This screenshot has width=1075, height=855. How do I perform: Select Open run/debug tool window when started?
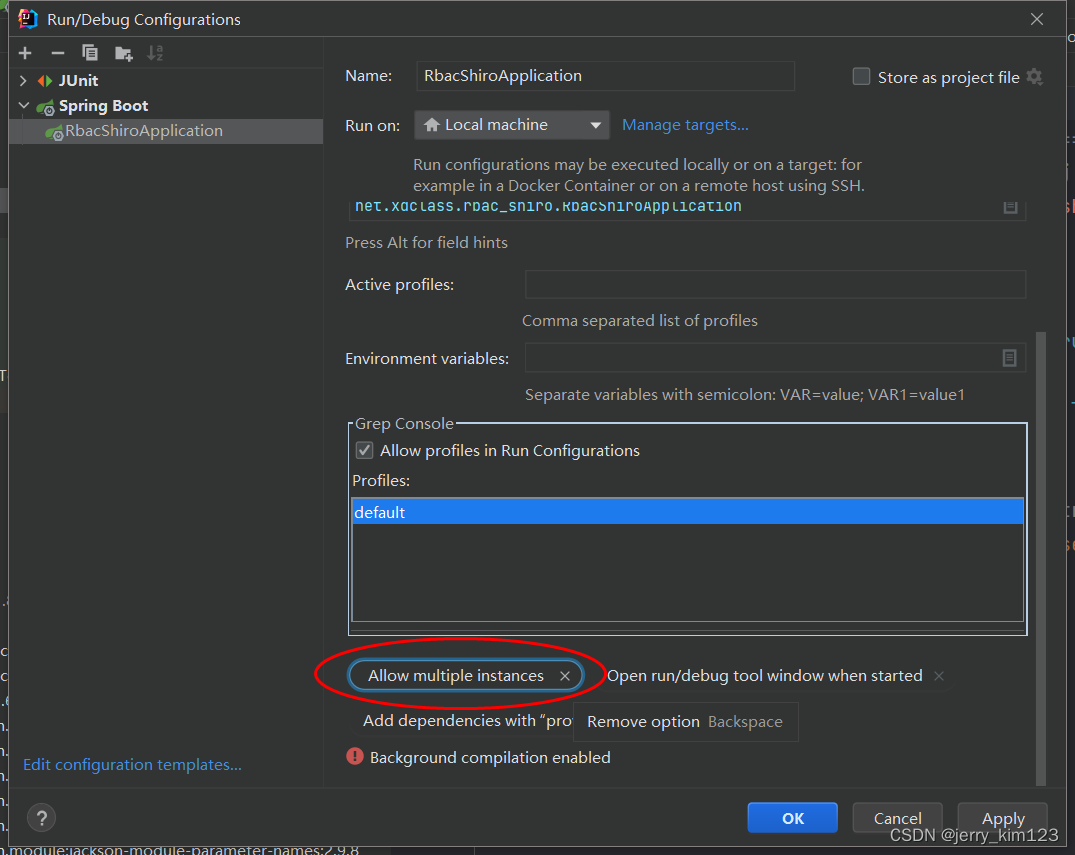pos(764,676)
